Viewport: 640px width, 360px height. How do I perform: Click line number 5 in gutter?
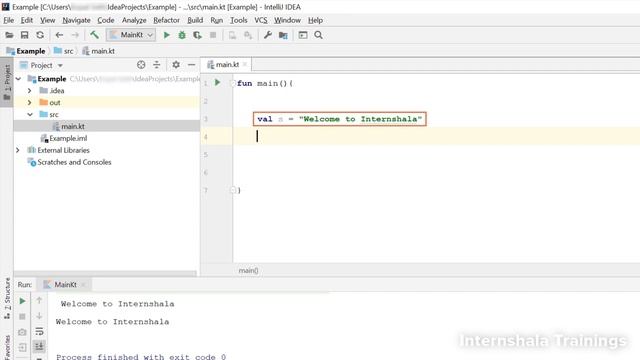(206, 155)
